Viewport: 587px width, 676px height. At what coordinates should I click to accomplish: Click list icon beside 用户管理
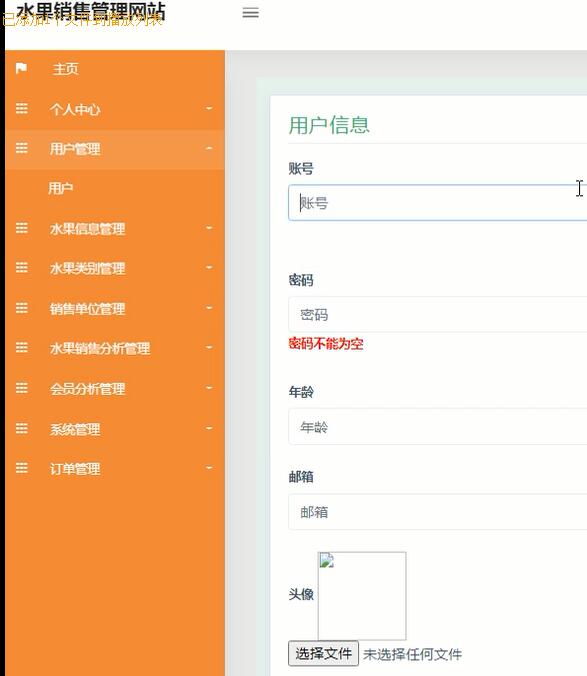coord(22,148)
